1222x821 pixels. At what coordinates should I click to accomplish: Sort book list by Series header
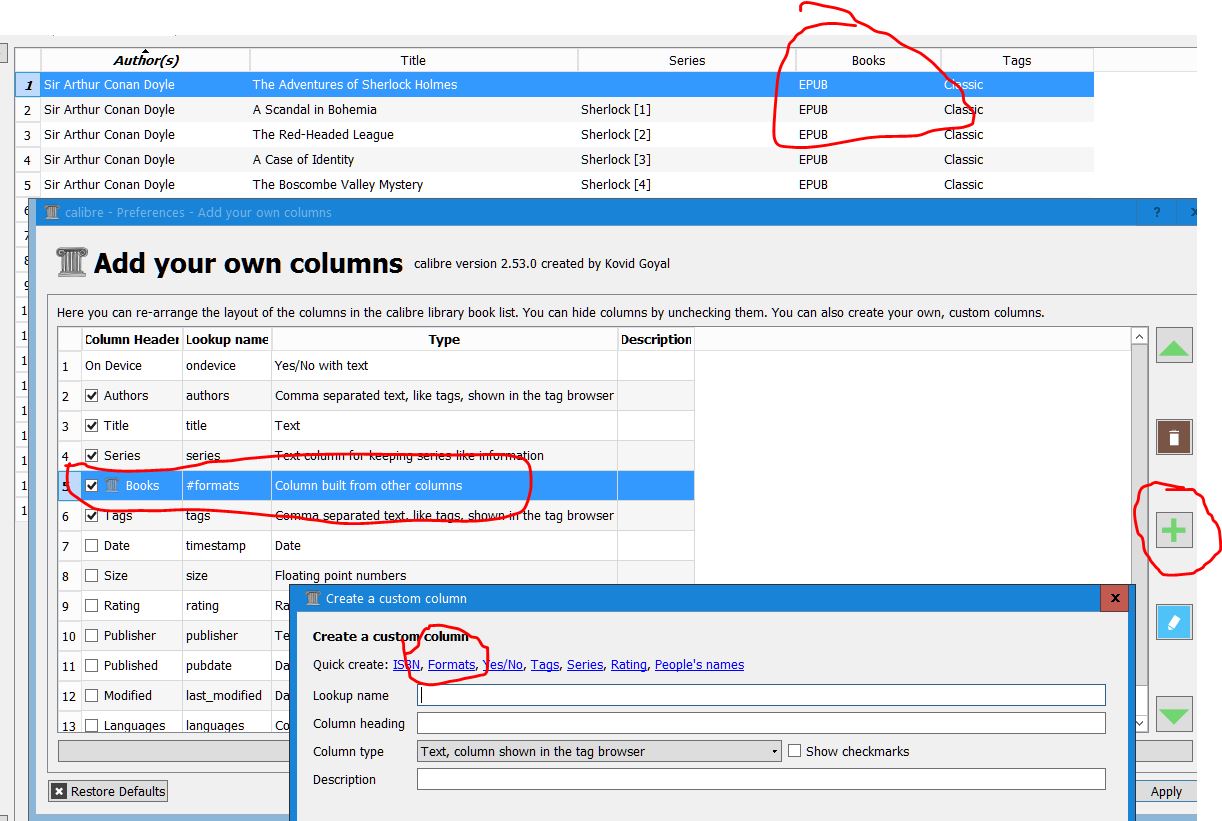pos(687,60)
